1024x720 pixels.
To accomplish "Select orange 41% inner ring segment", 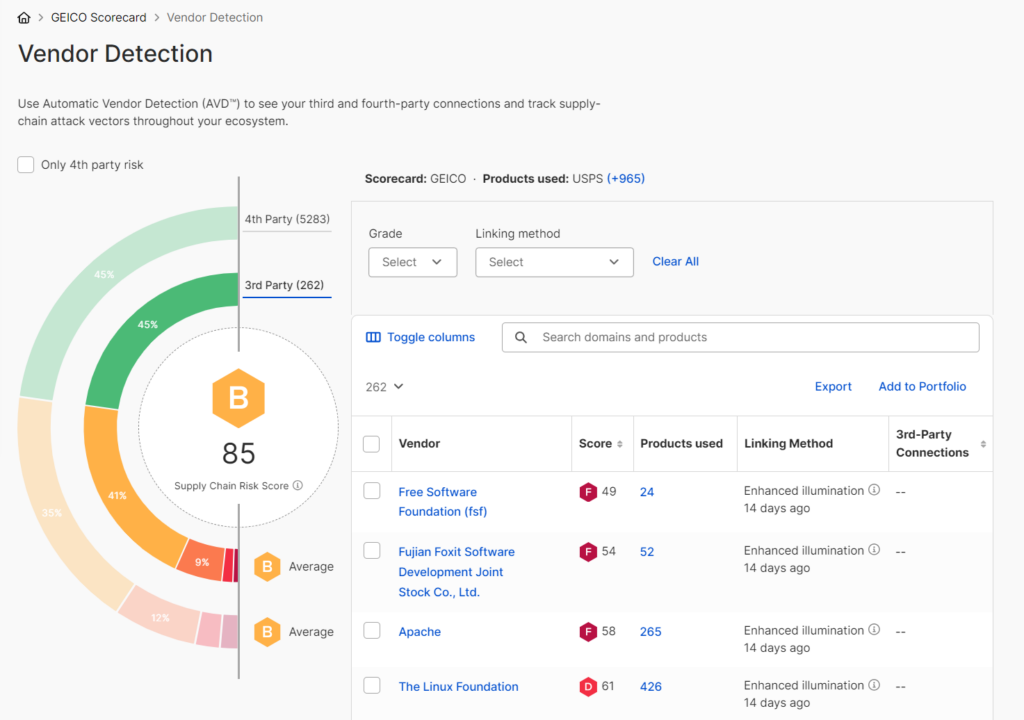I will point(118,495).
